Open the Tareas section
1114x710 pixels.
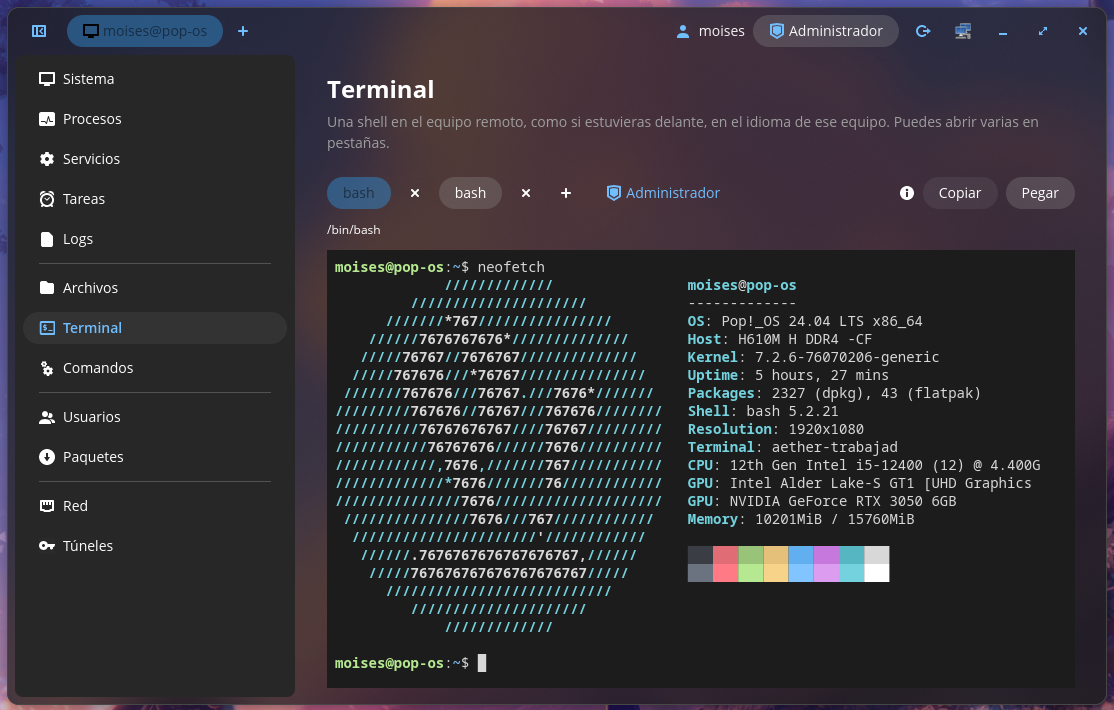[x=155, y=199]
